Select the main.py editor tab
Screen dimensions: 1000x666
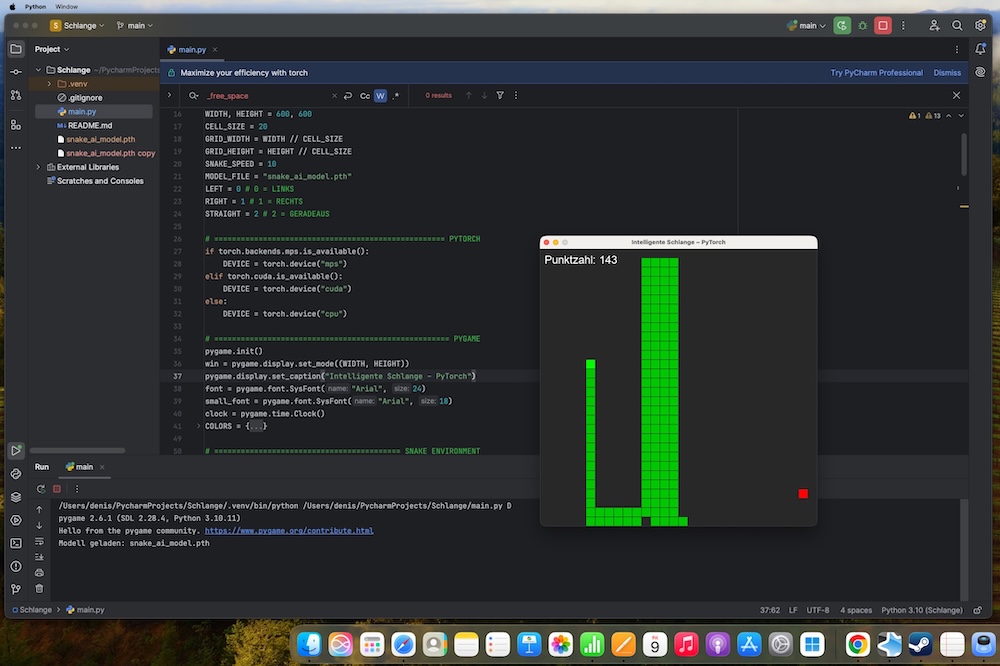(192, 49)
